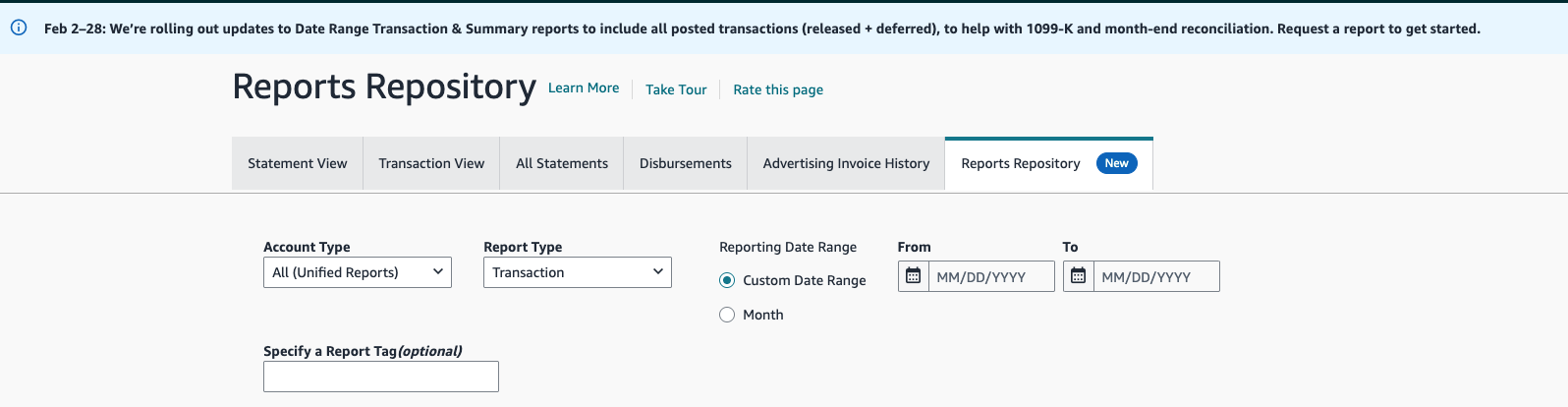Viewport: 1568px width, 407px height.
Task: Switch to the Disbursements tab
Action: (x=685, y=163)
